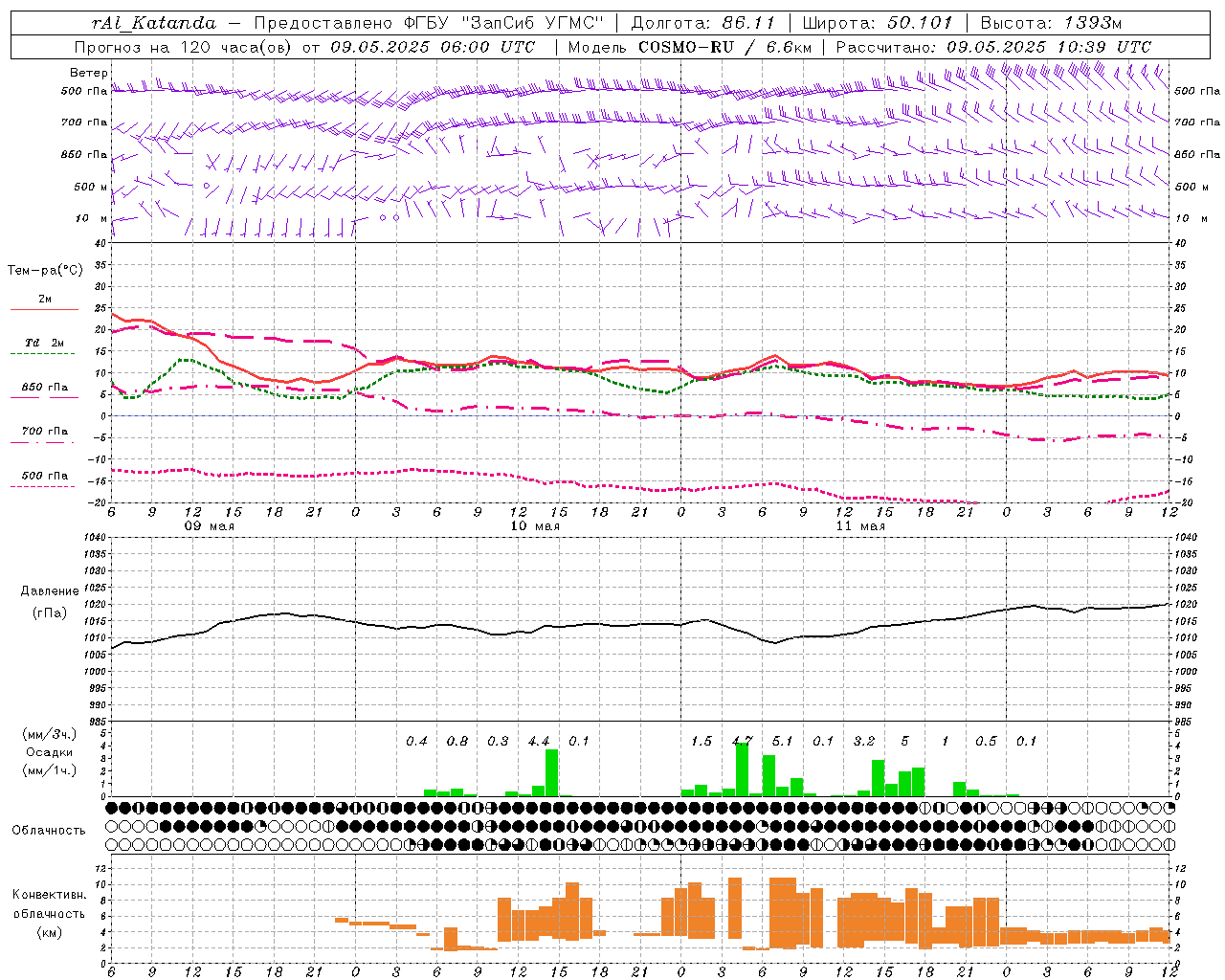Select the 11 мая date label
This screenshot has height=980, width=1225.
(x=860, y=526)
